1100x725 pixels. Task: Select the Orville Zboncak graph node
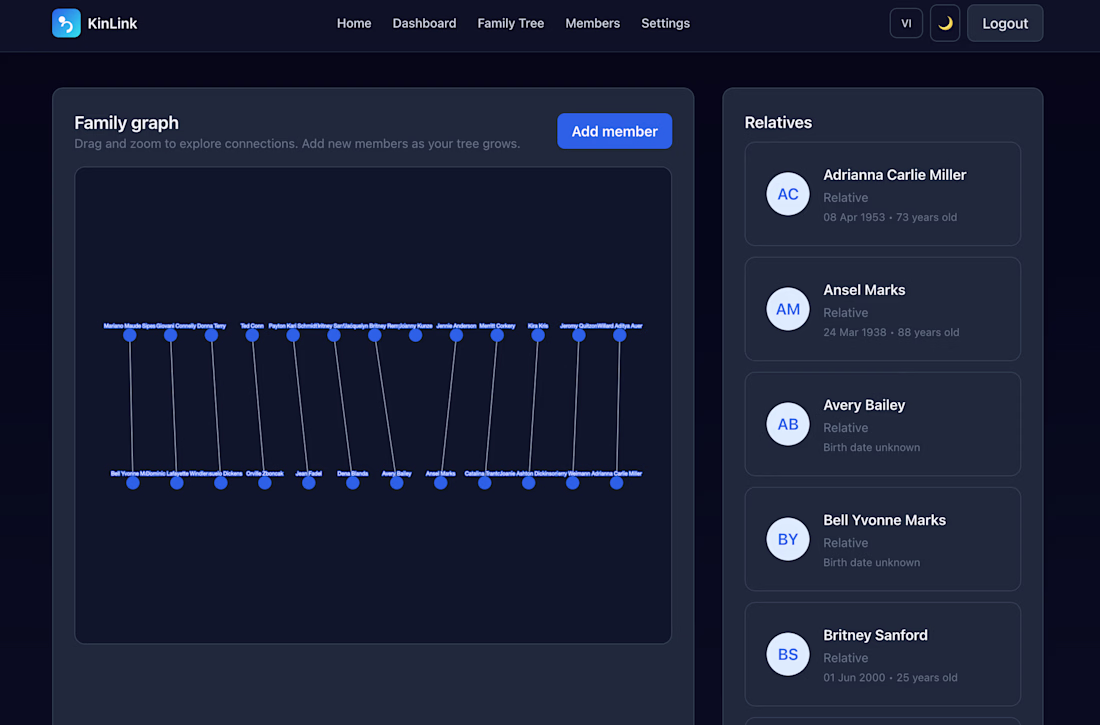point(264,483)
